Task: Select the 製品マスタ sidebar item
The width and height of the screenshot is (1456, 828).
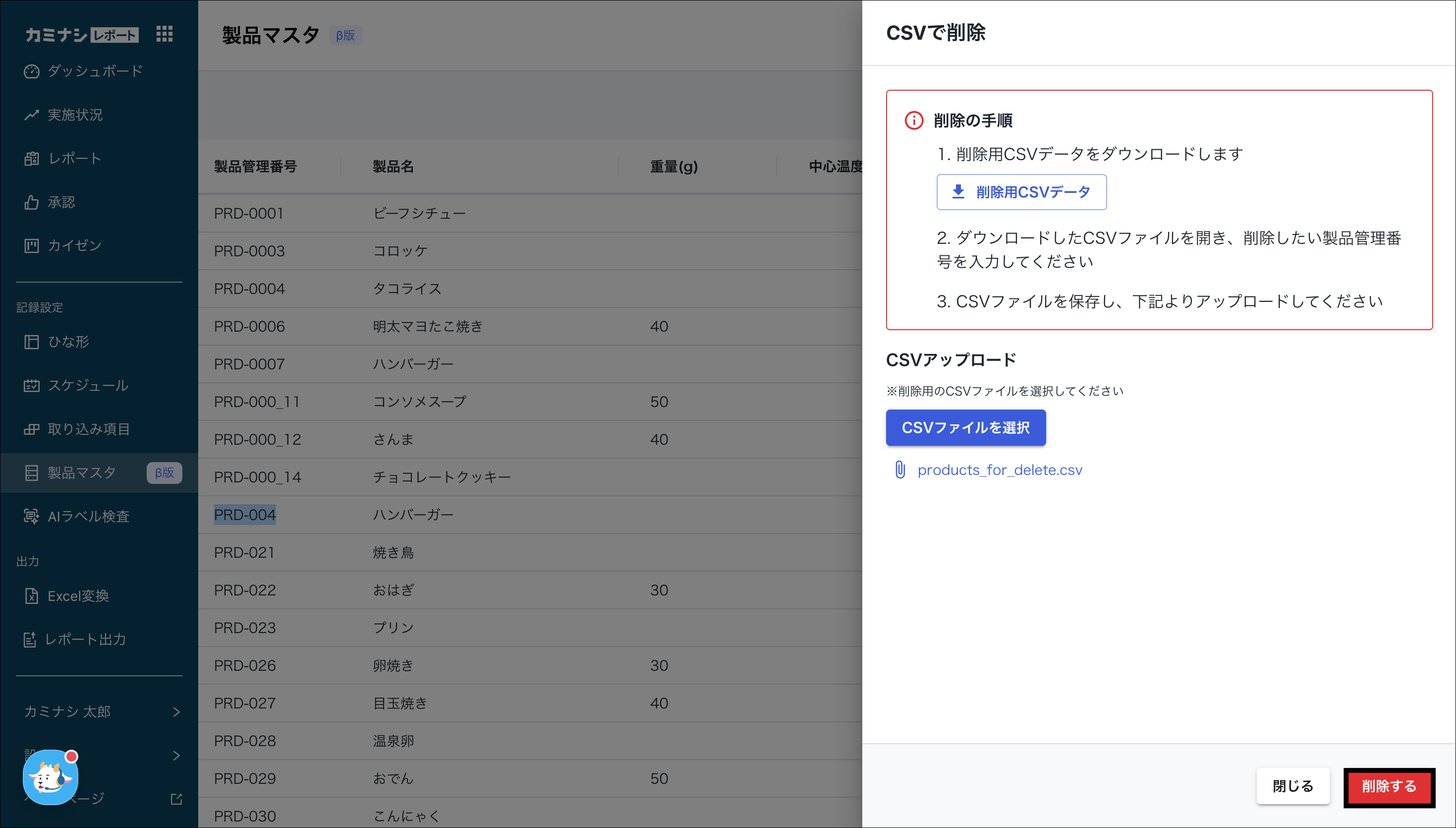Action: tap(82, 473)
